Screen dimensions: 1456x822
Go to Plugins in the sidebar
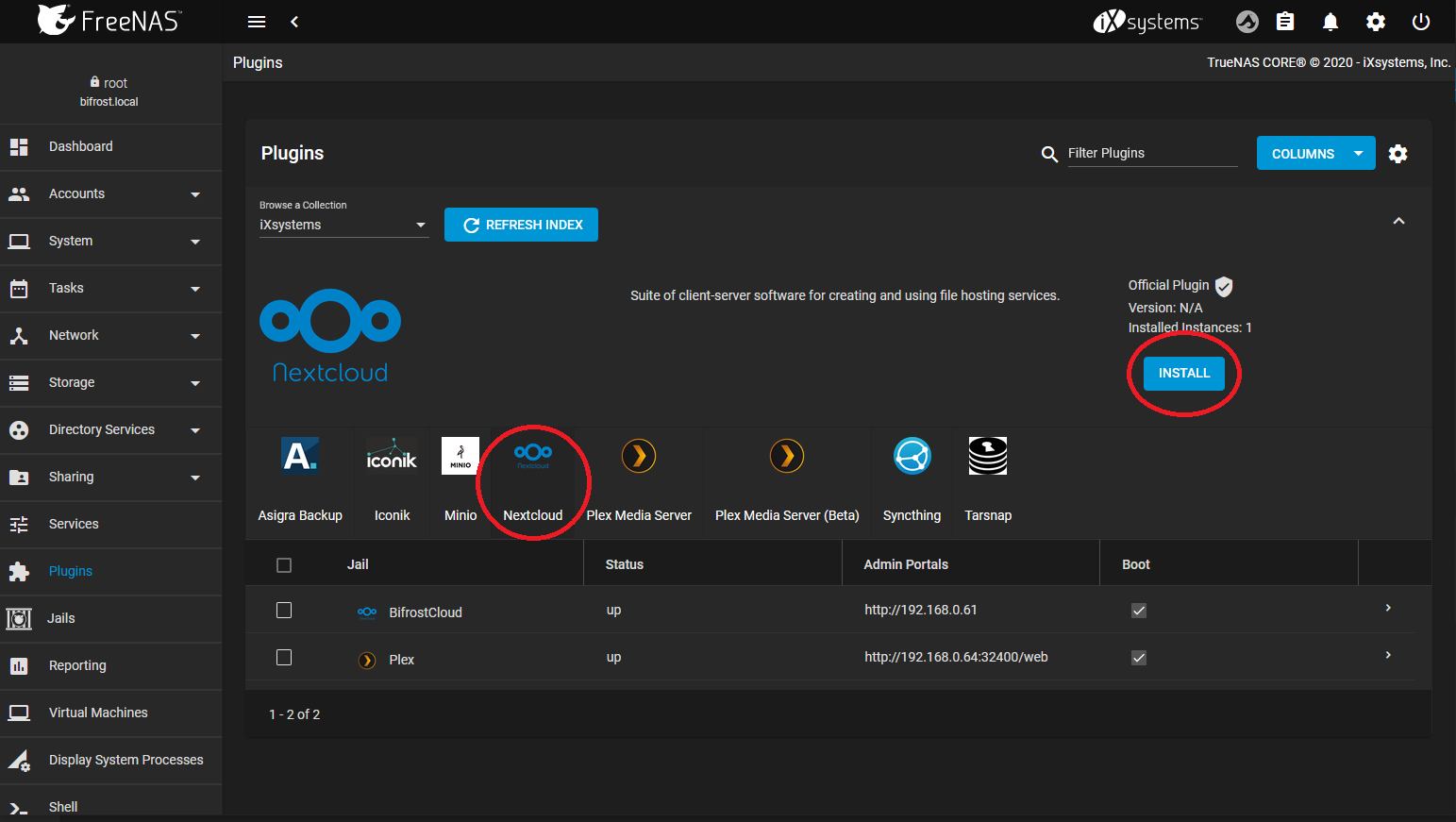[x=110, y=572]
